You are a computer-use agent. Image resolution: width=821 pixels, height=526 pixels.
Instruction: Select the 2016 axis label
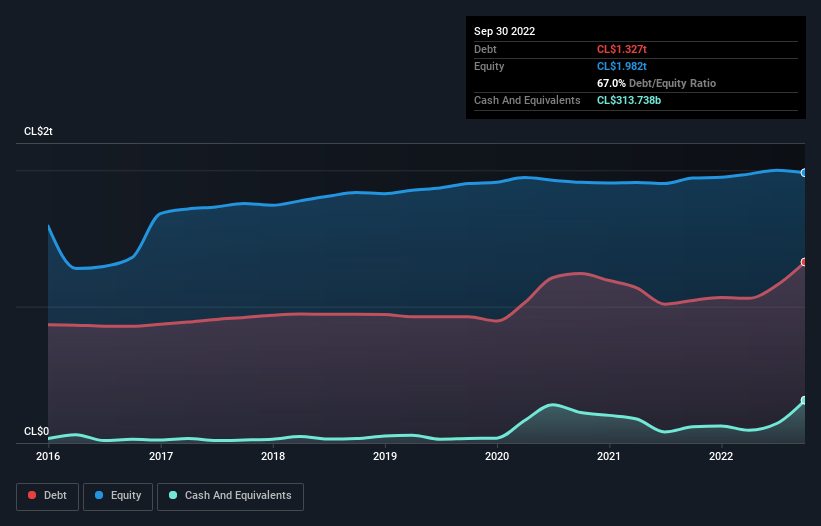[48, 456]
